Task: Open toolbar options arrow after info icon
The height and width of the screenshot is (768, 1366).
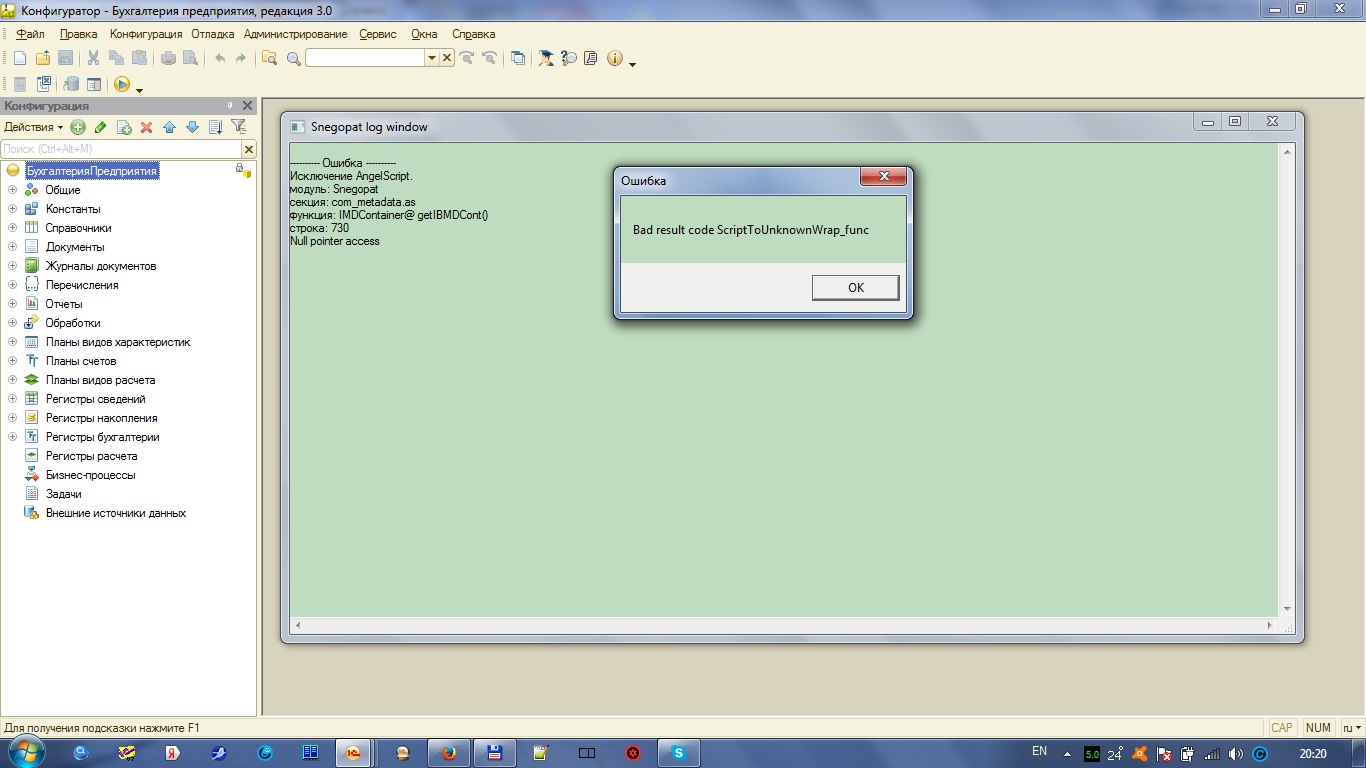Action: tap(633, 63)
